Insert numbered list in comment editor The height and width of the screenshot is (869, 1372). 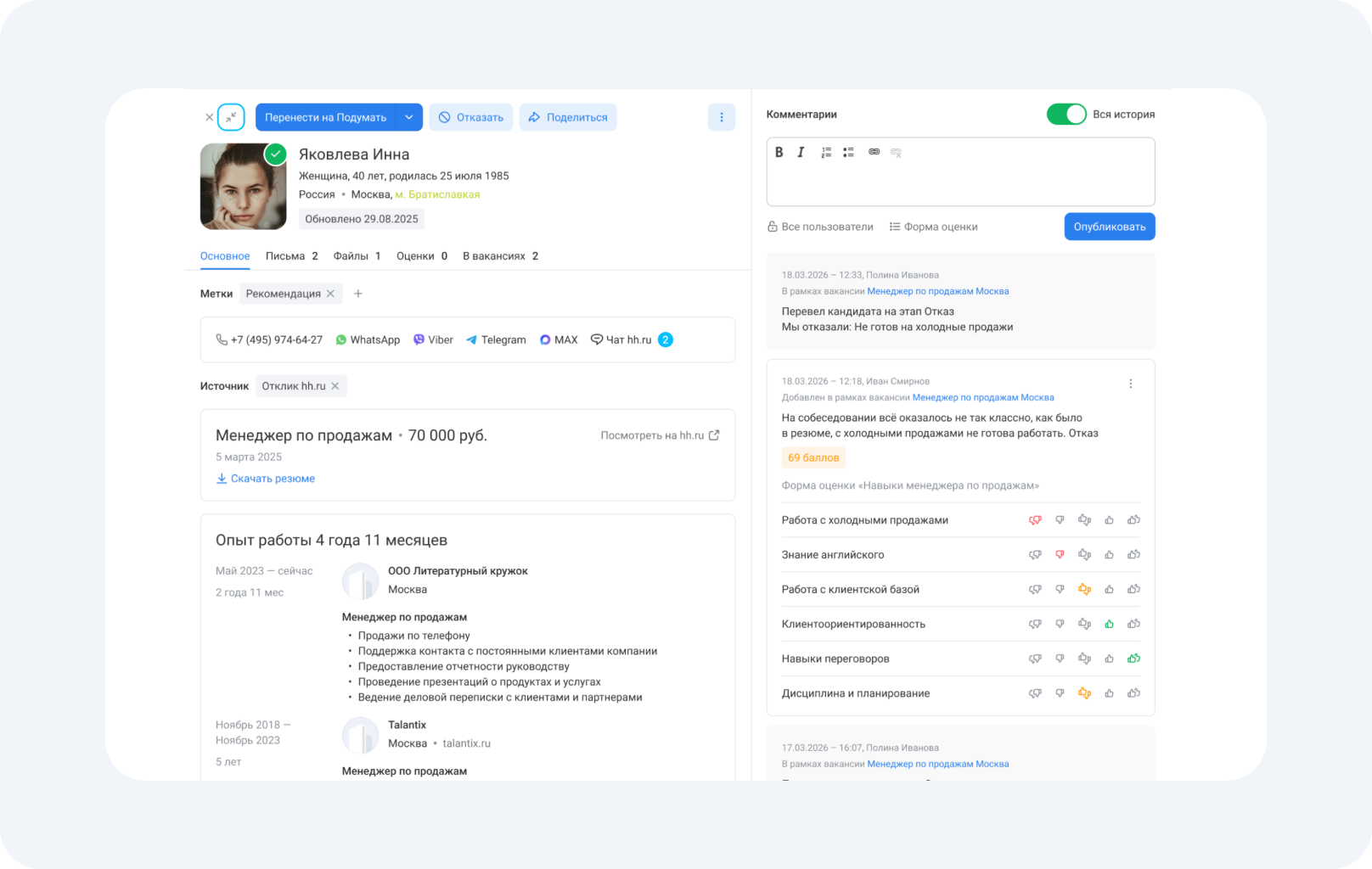(x=826, y=152)
